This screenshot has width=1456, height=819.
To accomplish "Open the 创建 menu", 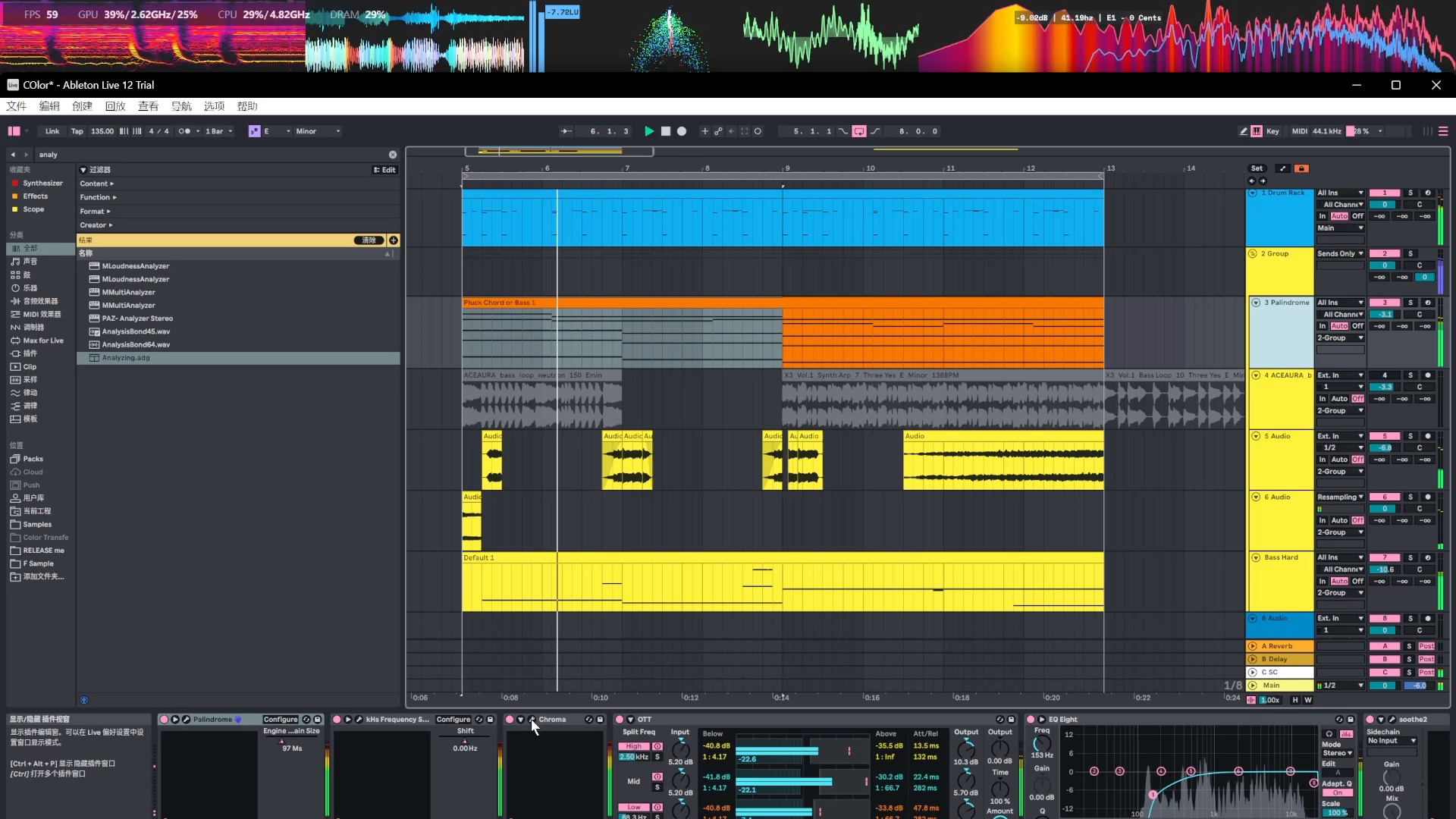I will point(82,106).
